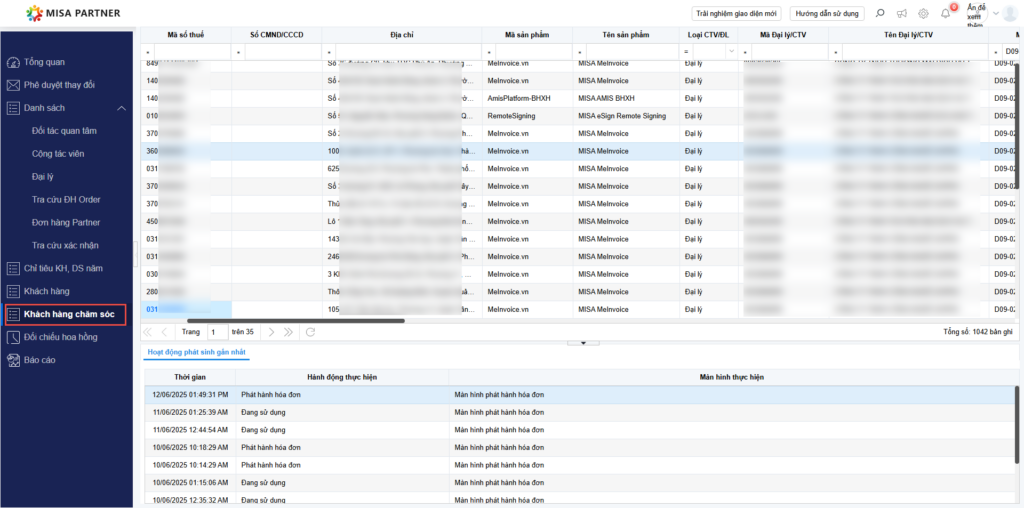Click the Hướng dẫn sử dụng button

(x=826, y=14)
